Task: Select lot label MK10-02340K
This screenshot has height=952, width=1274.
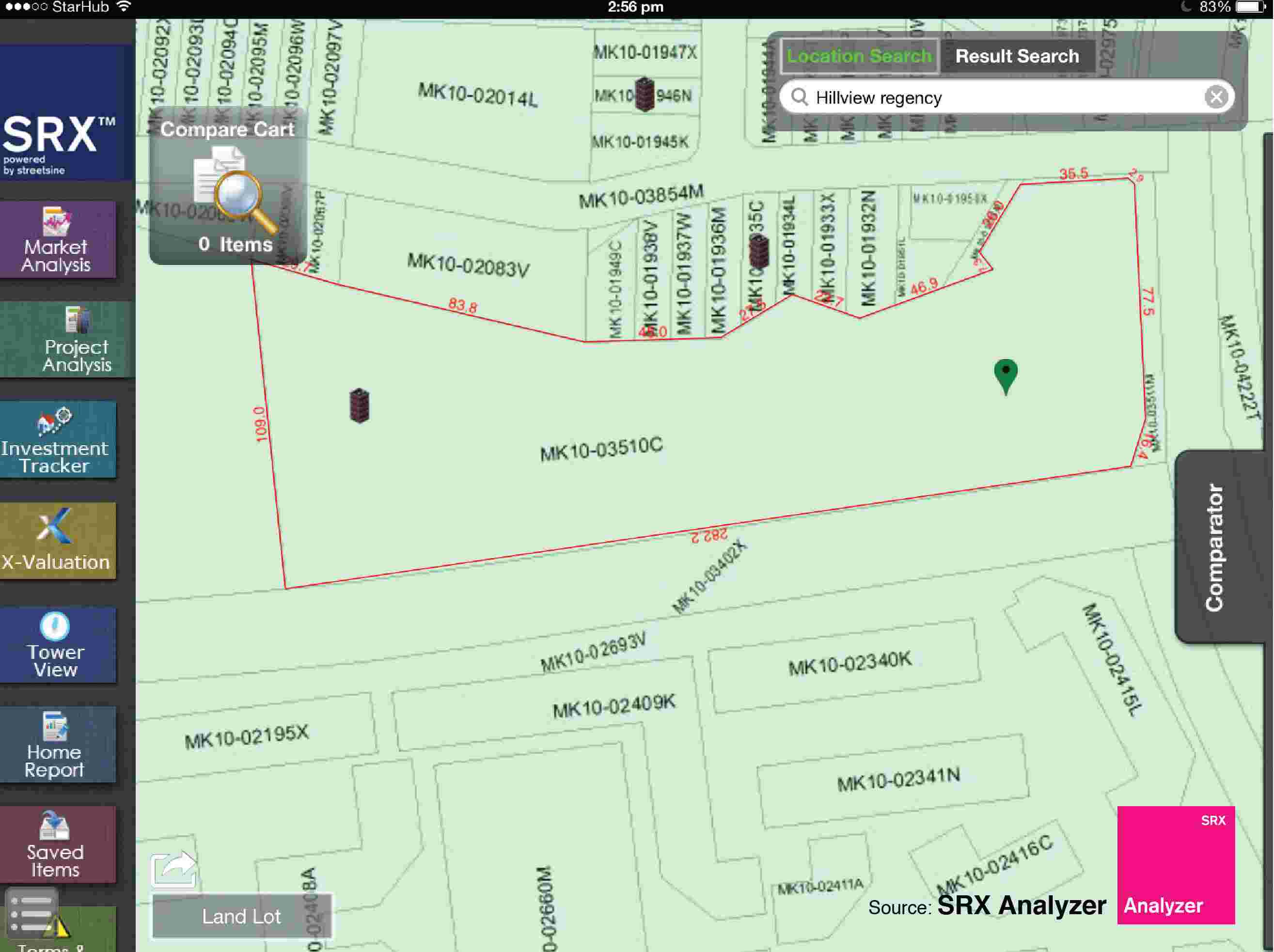Action: [x=849, y=663]
